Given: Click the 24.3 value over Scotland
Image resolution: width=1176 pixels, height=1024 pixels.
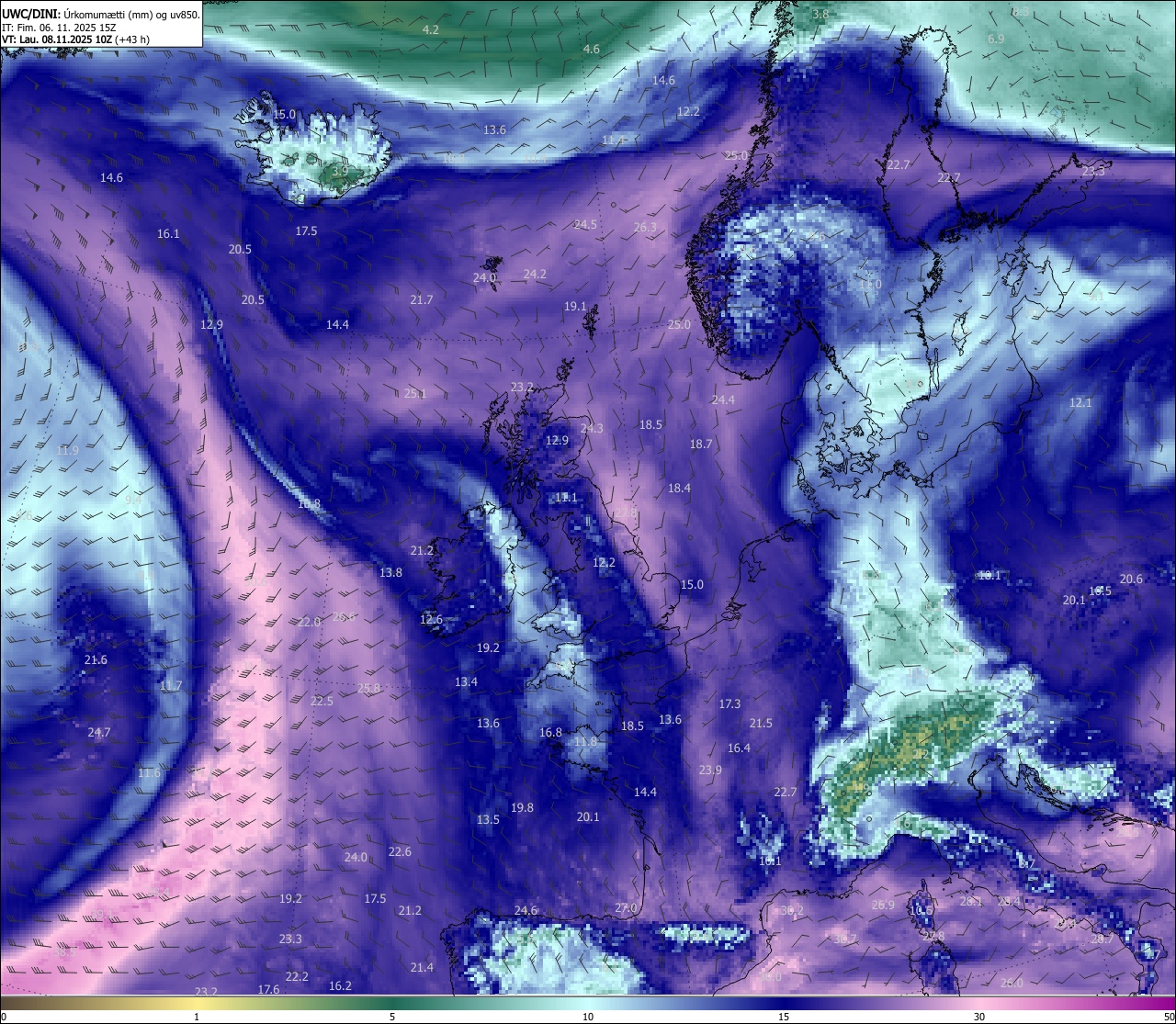Looking at the screenshot, I should (592, 429).
